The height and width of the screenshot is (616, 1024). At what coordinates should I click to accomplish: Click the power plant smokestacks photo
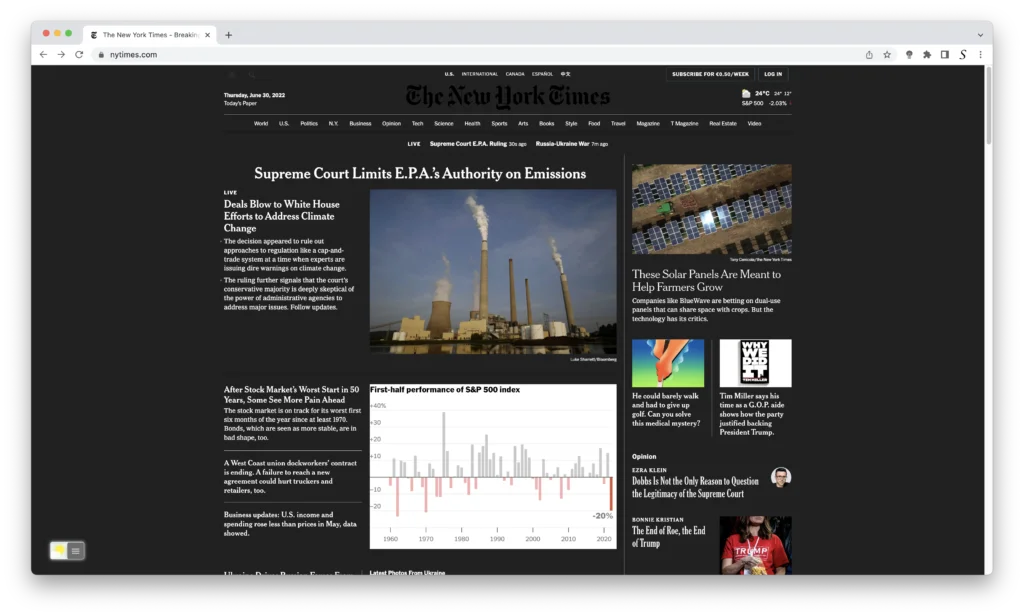[x=493, y=272]
